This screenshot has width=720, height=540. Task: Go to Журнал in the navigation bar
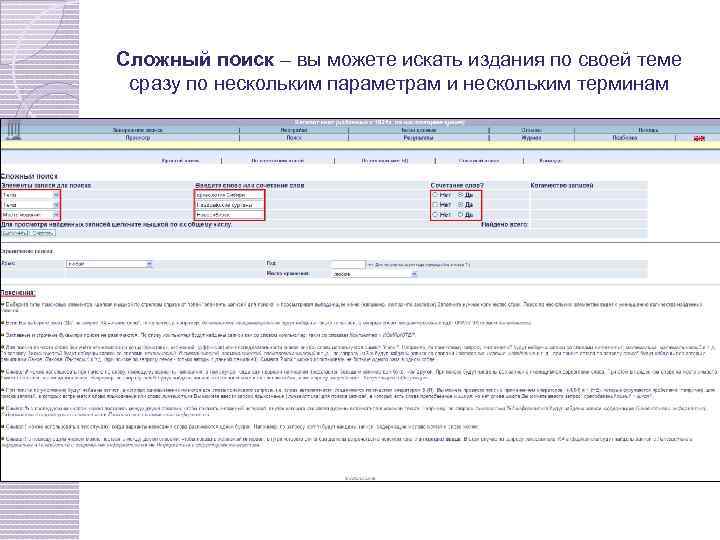[x=531, y=138]
